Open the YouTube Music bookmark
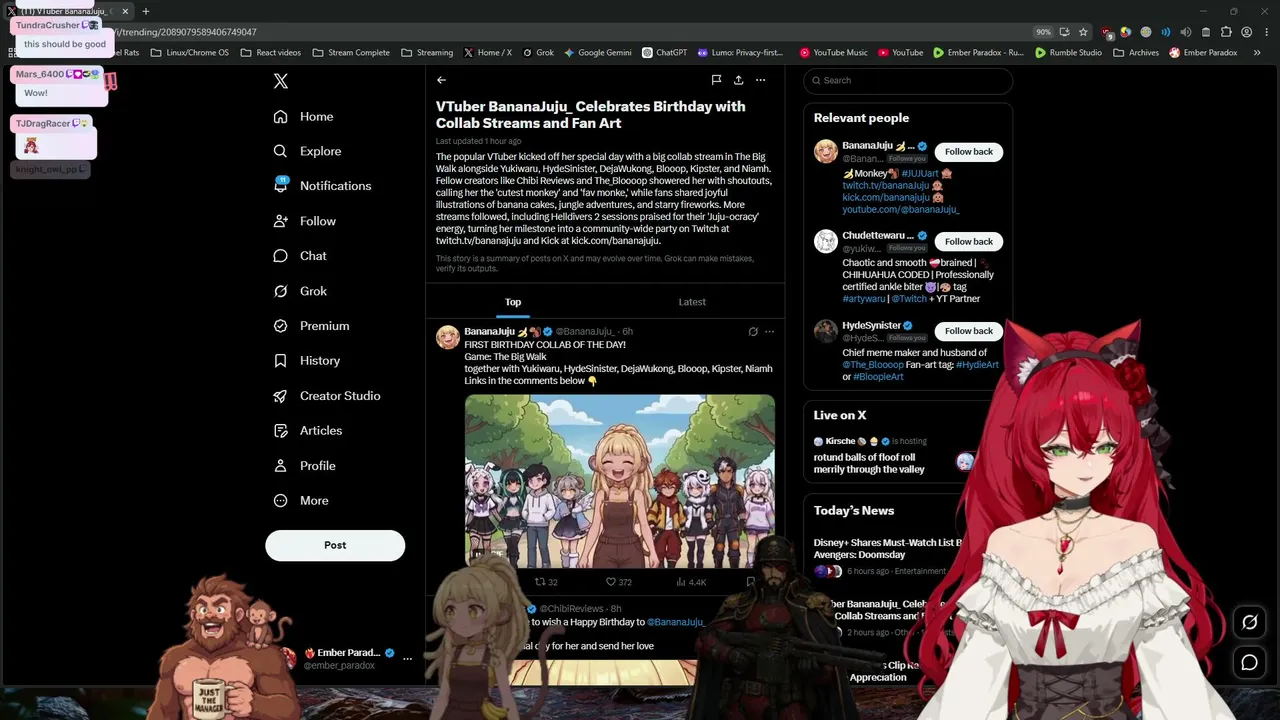 (x=834, y=52)
